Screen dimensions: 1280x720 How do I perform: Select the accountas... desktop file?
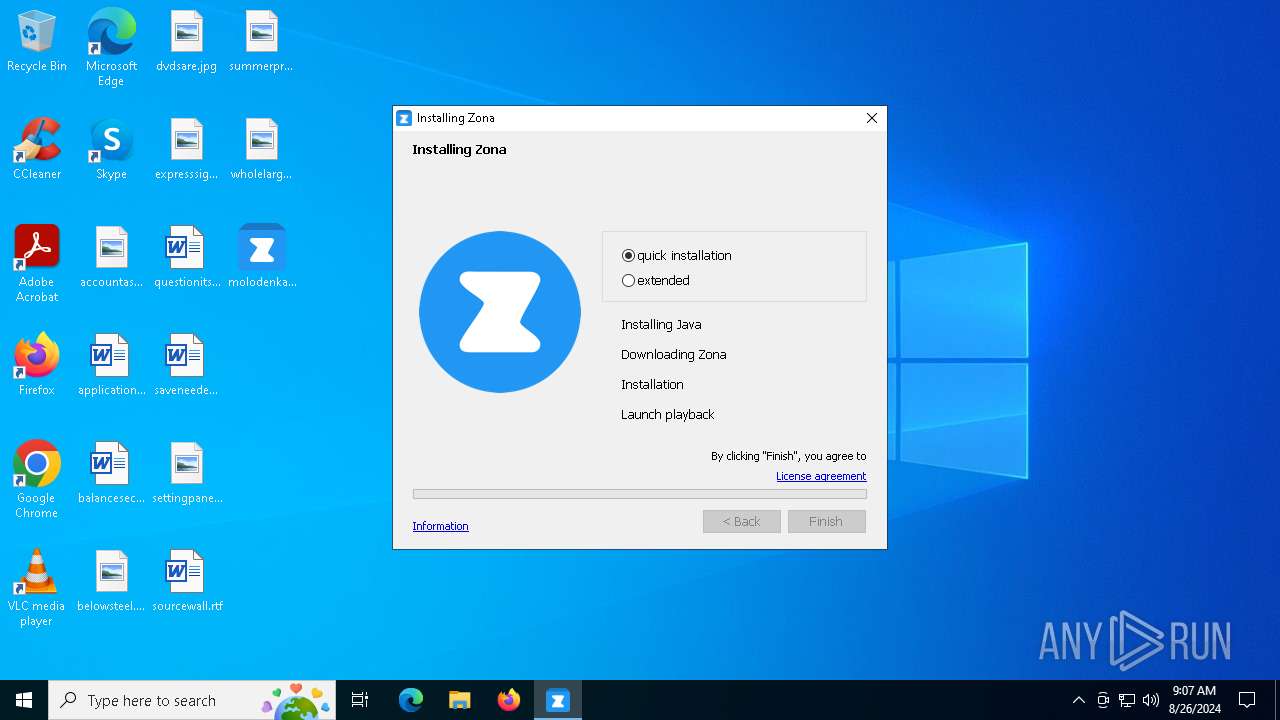(x=111, y=258)
